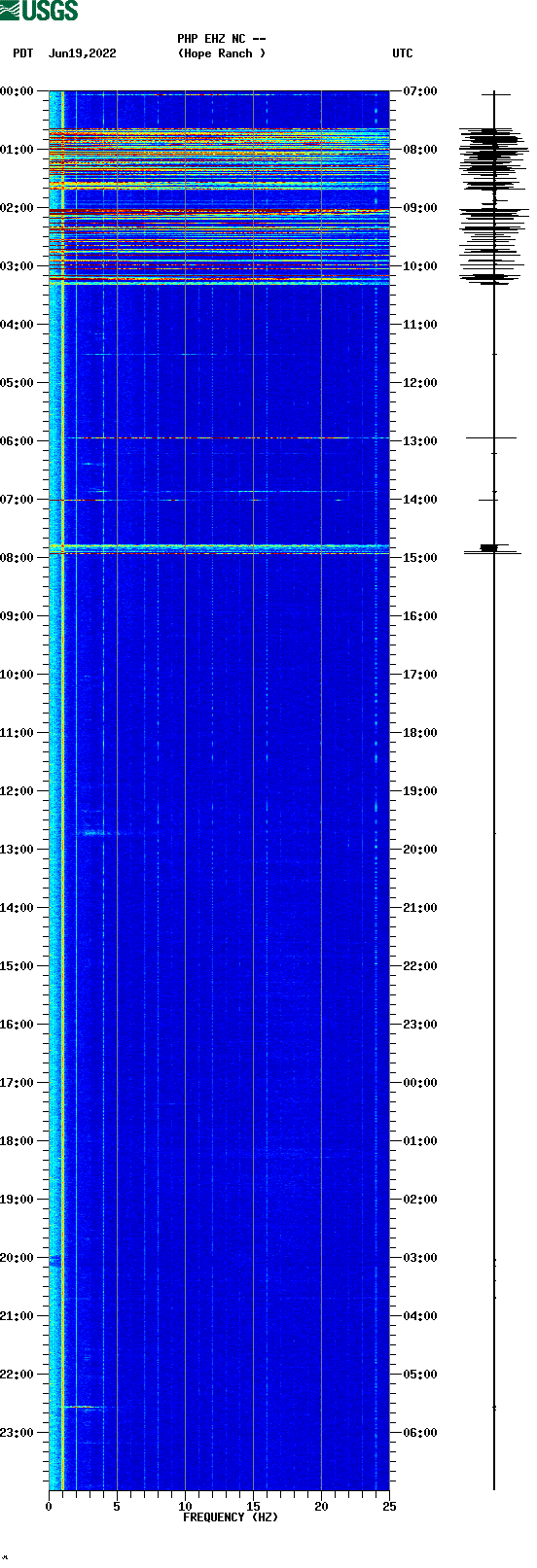Click the (Hope Ranch) station name
The width and height of the screenshot is (537, 1568).
[222, 53]
